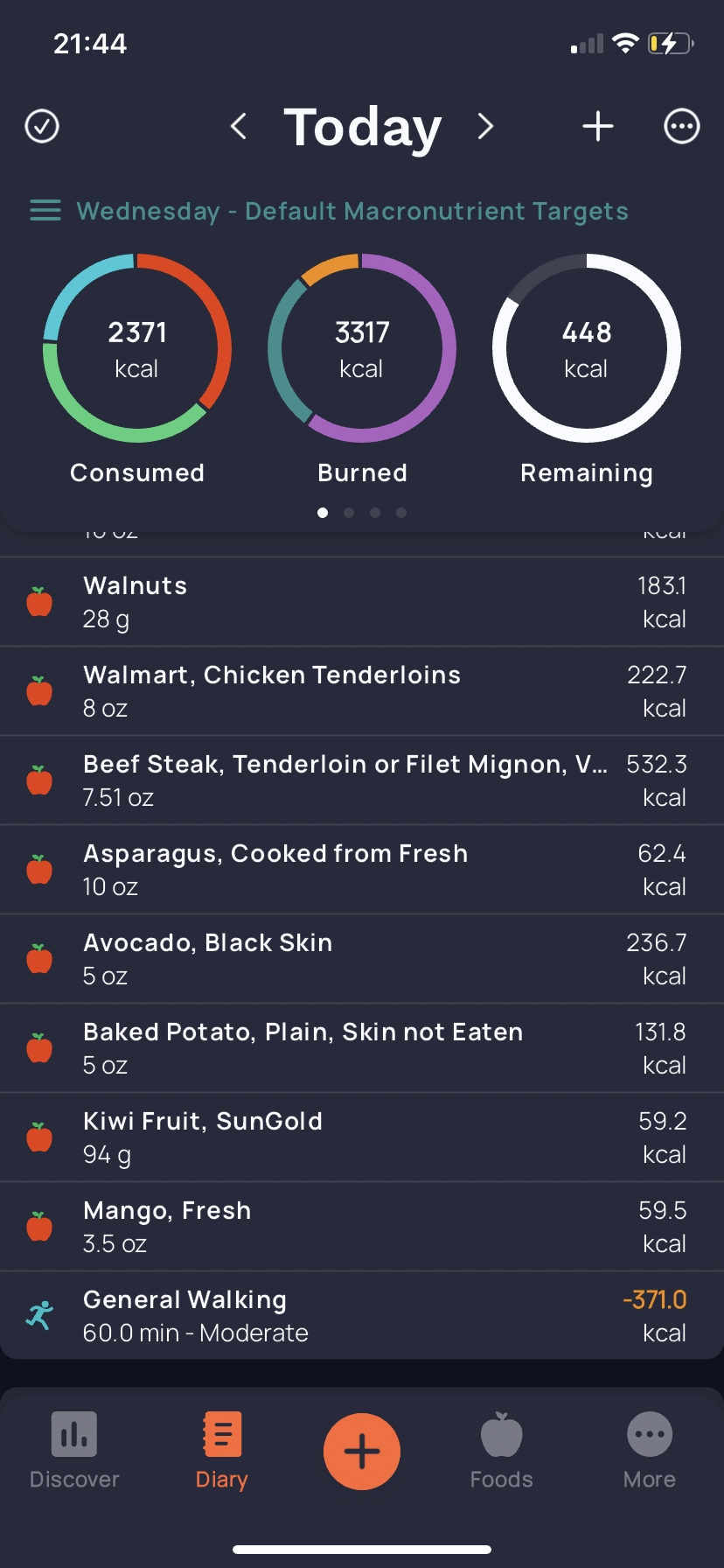Viewport: 724px width, 1568px height.
Task: Go to previous day with left chevron
Action: click(x=238, y=126)
